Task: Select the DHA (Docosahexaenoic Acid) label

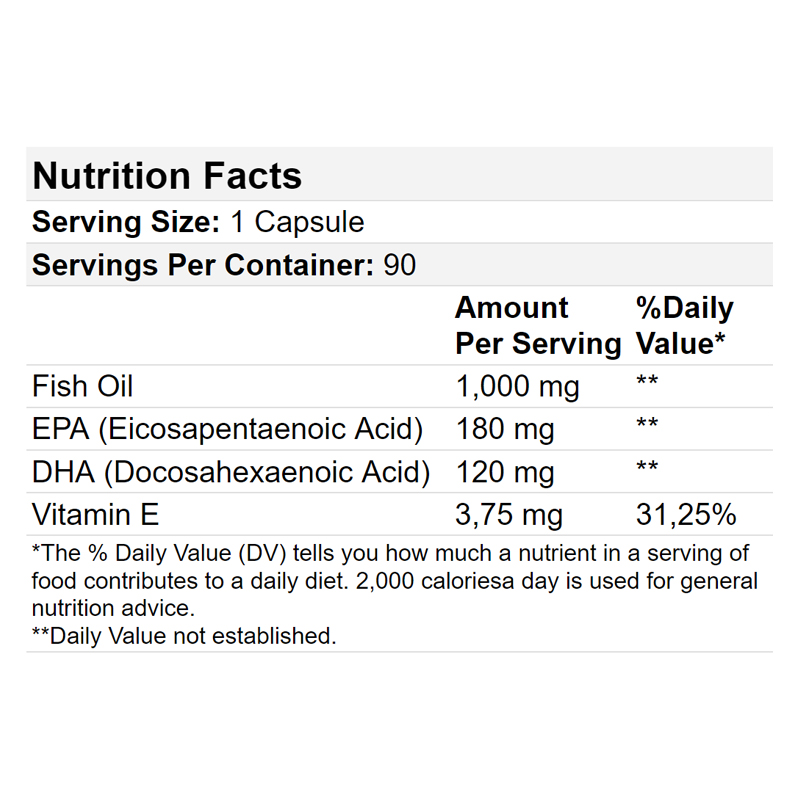Action: [231, 471]
